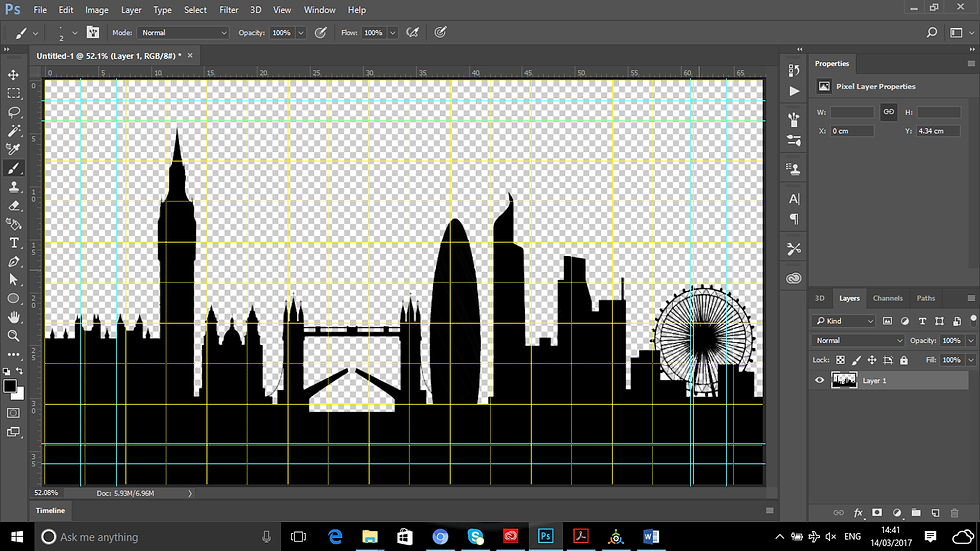Filter layers by type layers
The height and width of the screenshot is (551, 980).
point(922,321)
